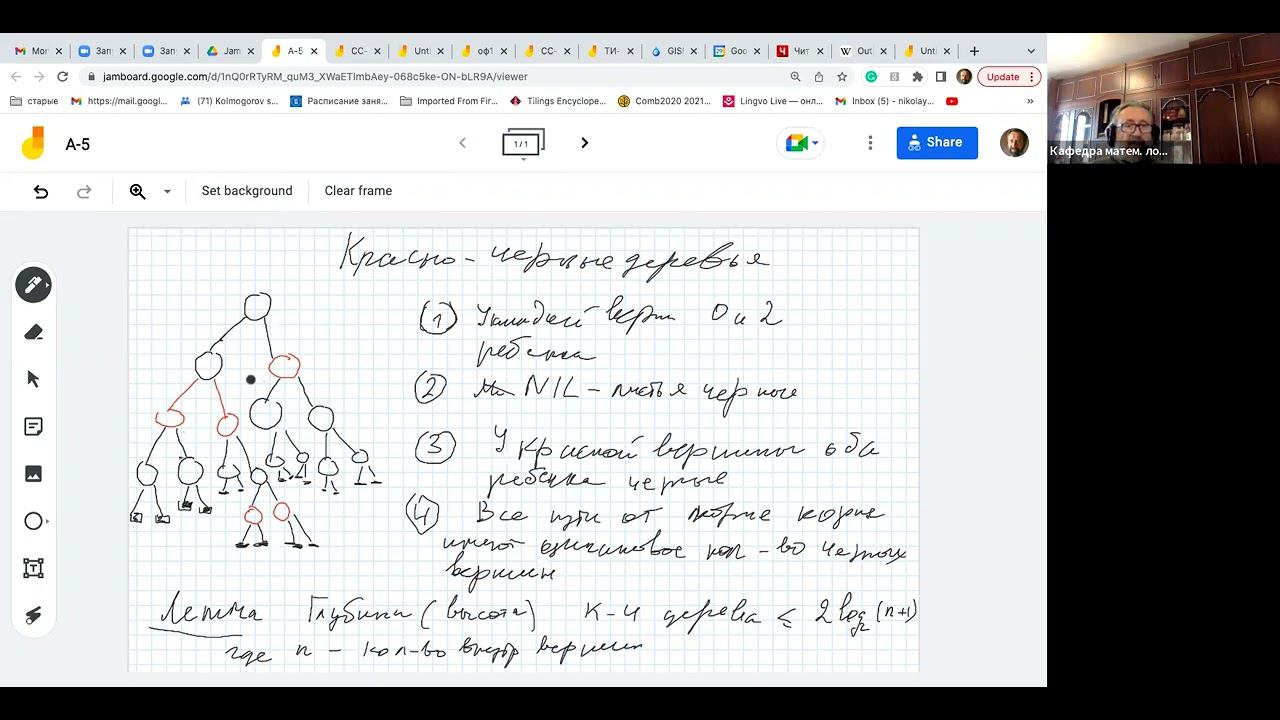Add a sticky note
The height and width of the screenshot is (720, 1280).
pos(33,427)
